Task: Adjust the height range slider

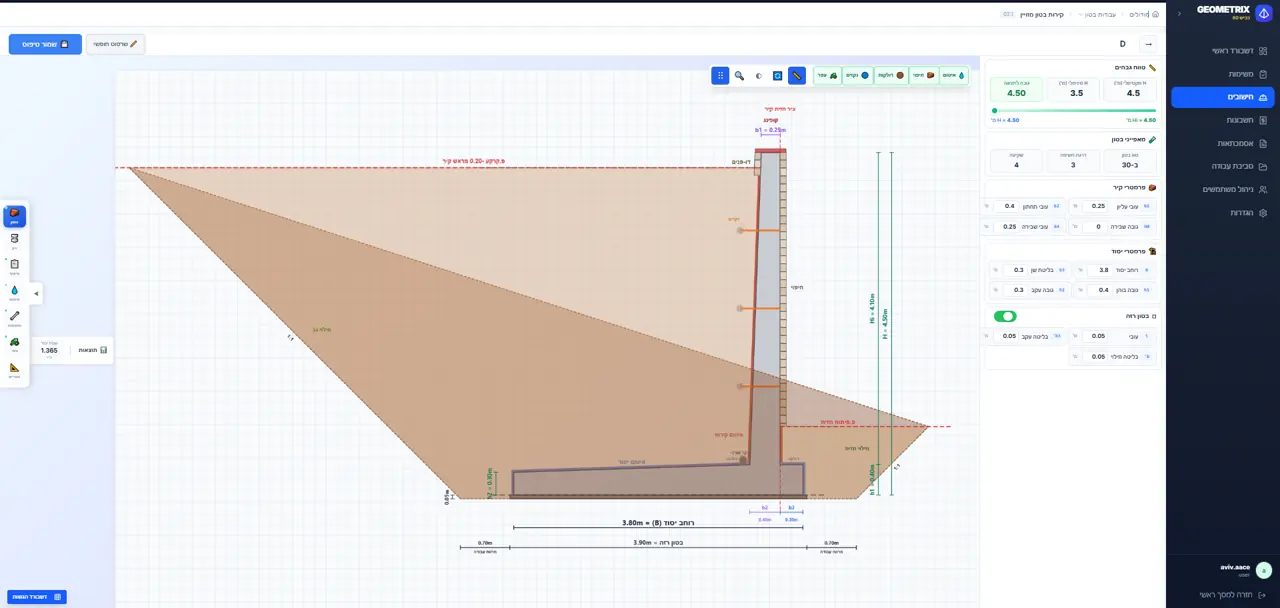Action: [x=1074, y=111]
